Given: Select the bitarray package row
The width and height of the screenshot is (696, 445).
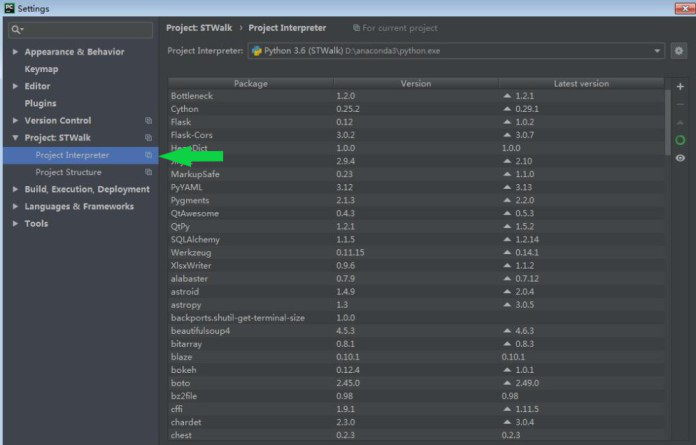Looking at the screenshot, I should click(x=416, y=344).
